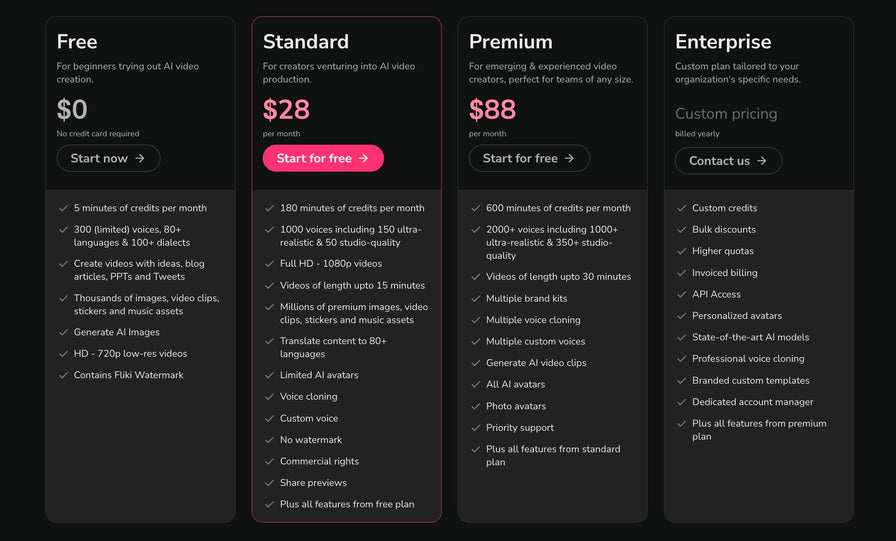Click the checkmark beside API Access
Screen dimensions: 896x541
tap(681, 294)
